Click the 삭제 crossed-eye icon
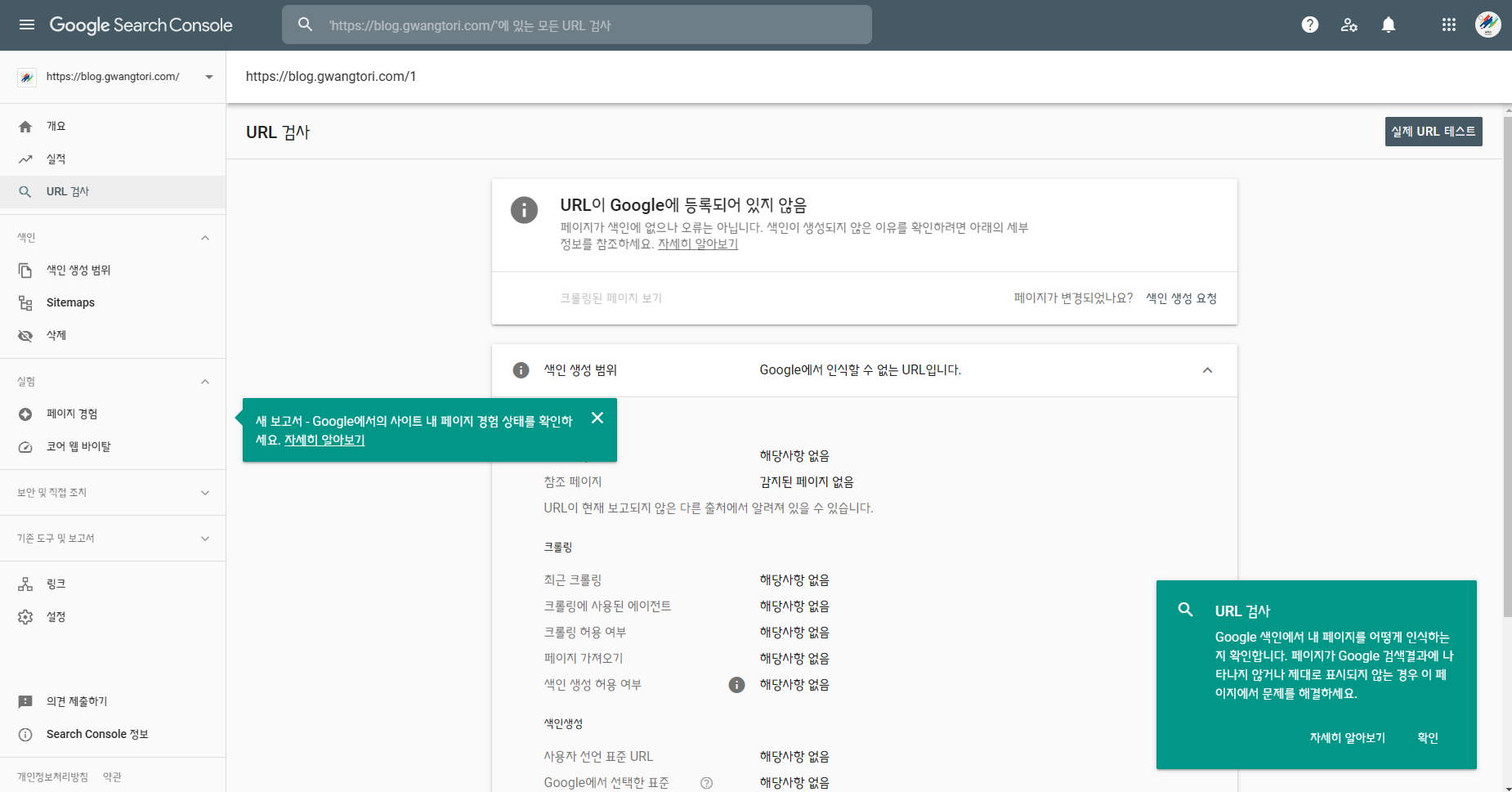 [x=25, y=336]
